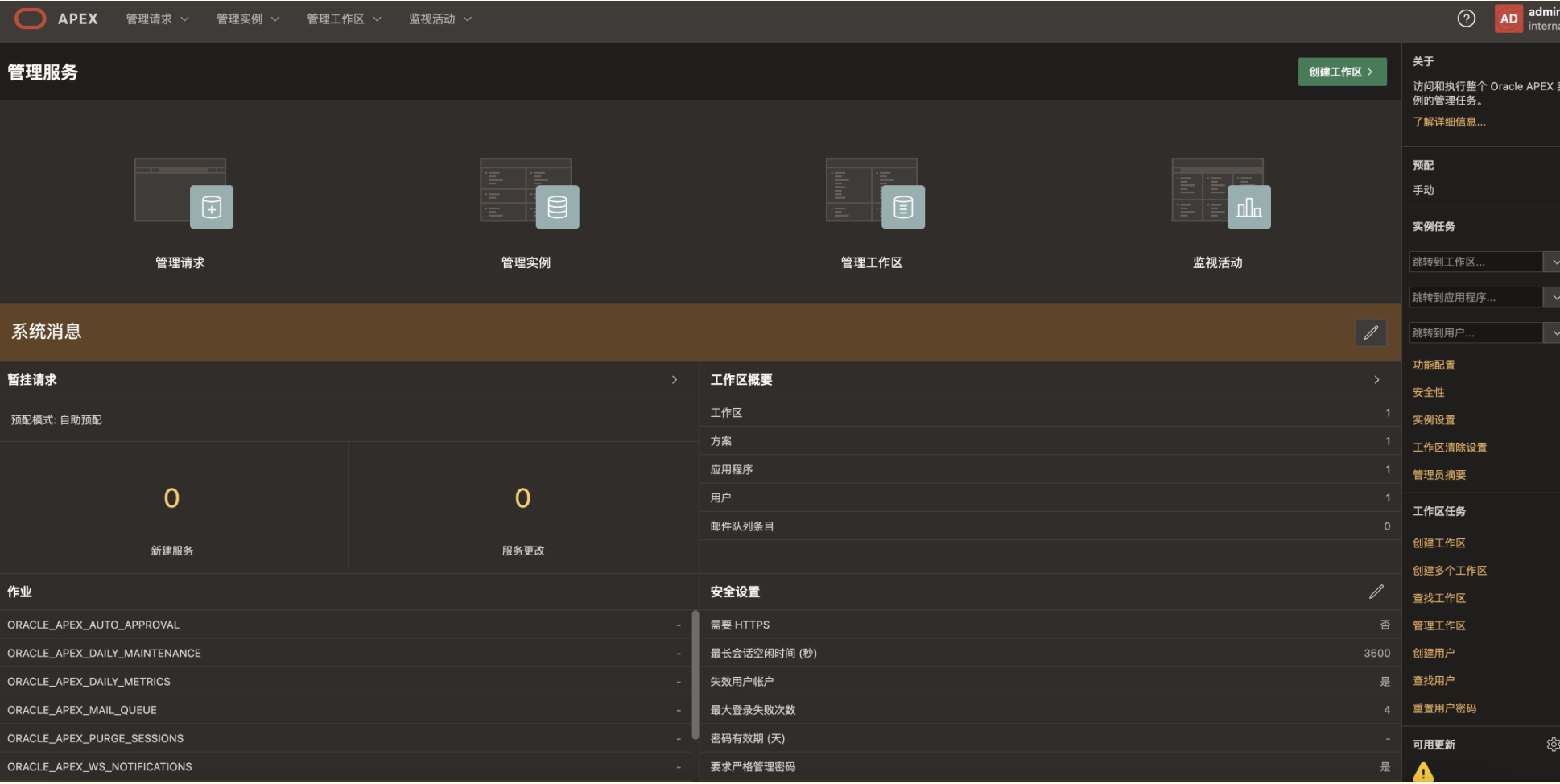Click the AD user avatar
Image resolution: width=1560 pixels, height=784 pixels.
tap(1508, 19)
